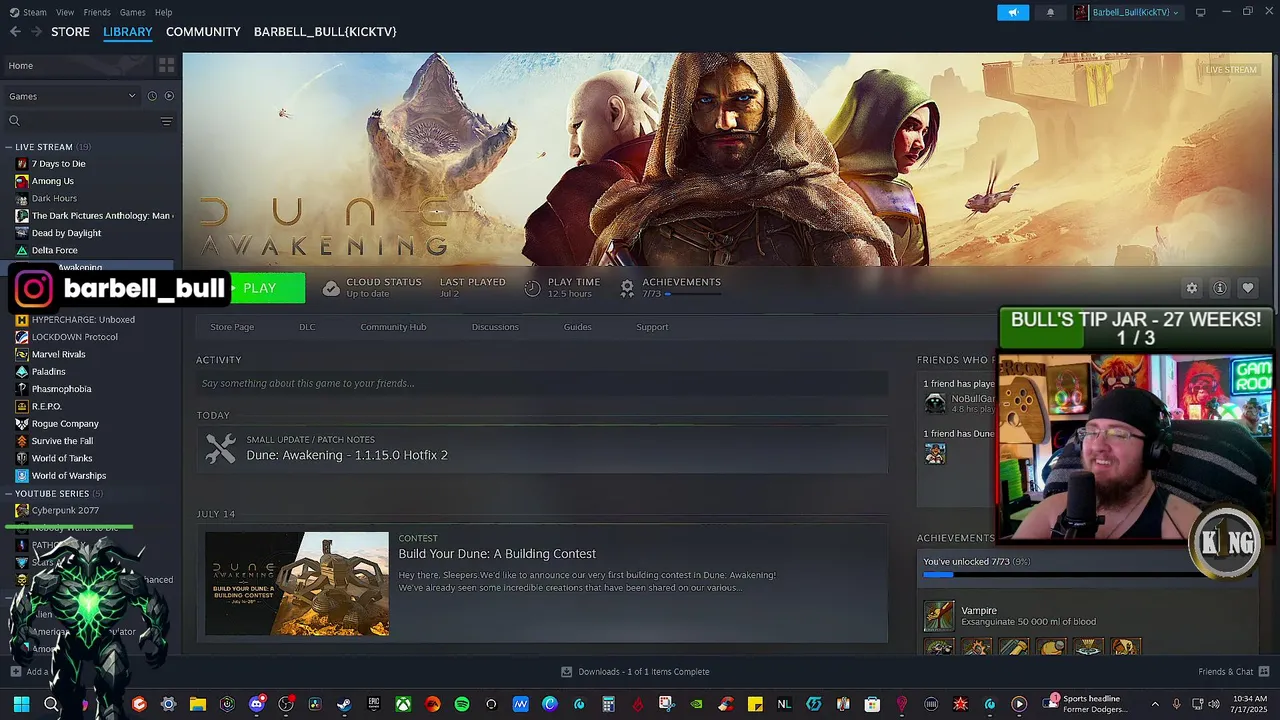Open the Store Page link
This screenshot has height=720, width=1280.
point(232,327)
